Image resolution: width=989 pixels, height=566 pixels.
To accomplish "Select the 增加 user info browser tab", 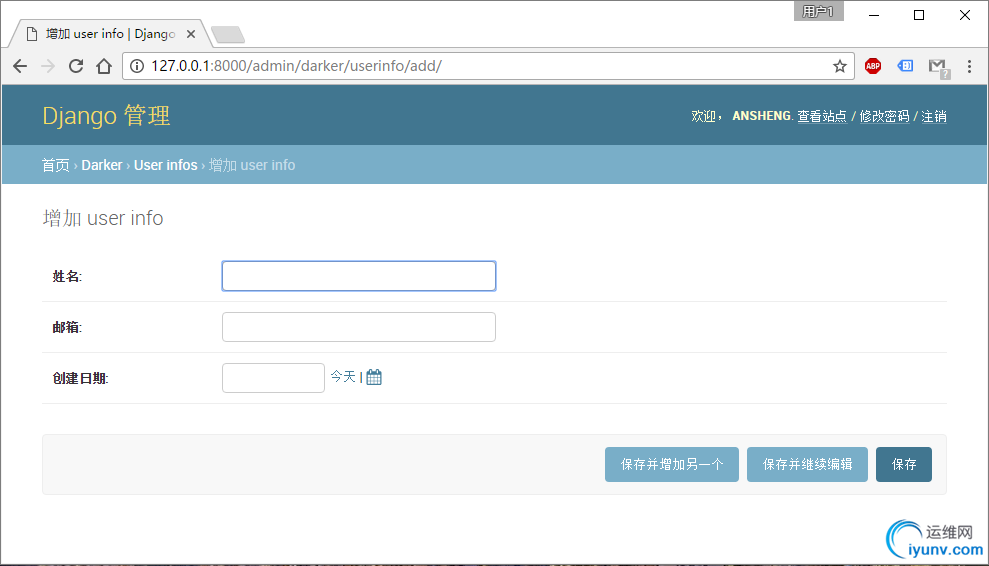I will tap(110, 34).
